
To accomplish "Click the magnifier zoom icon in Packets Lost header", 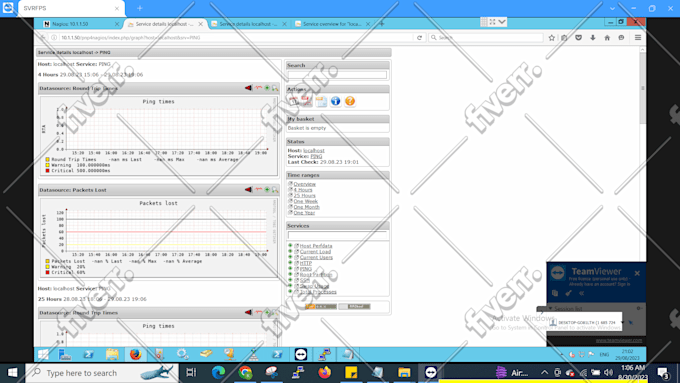I will tap(275, 190).
